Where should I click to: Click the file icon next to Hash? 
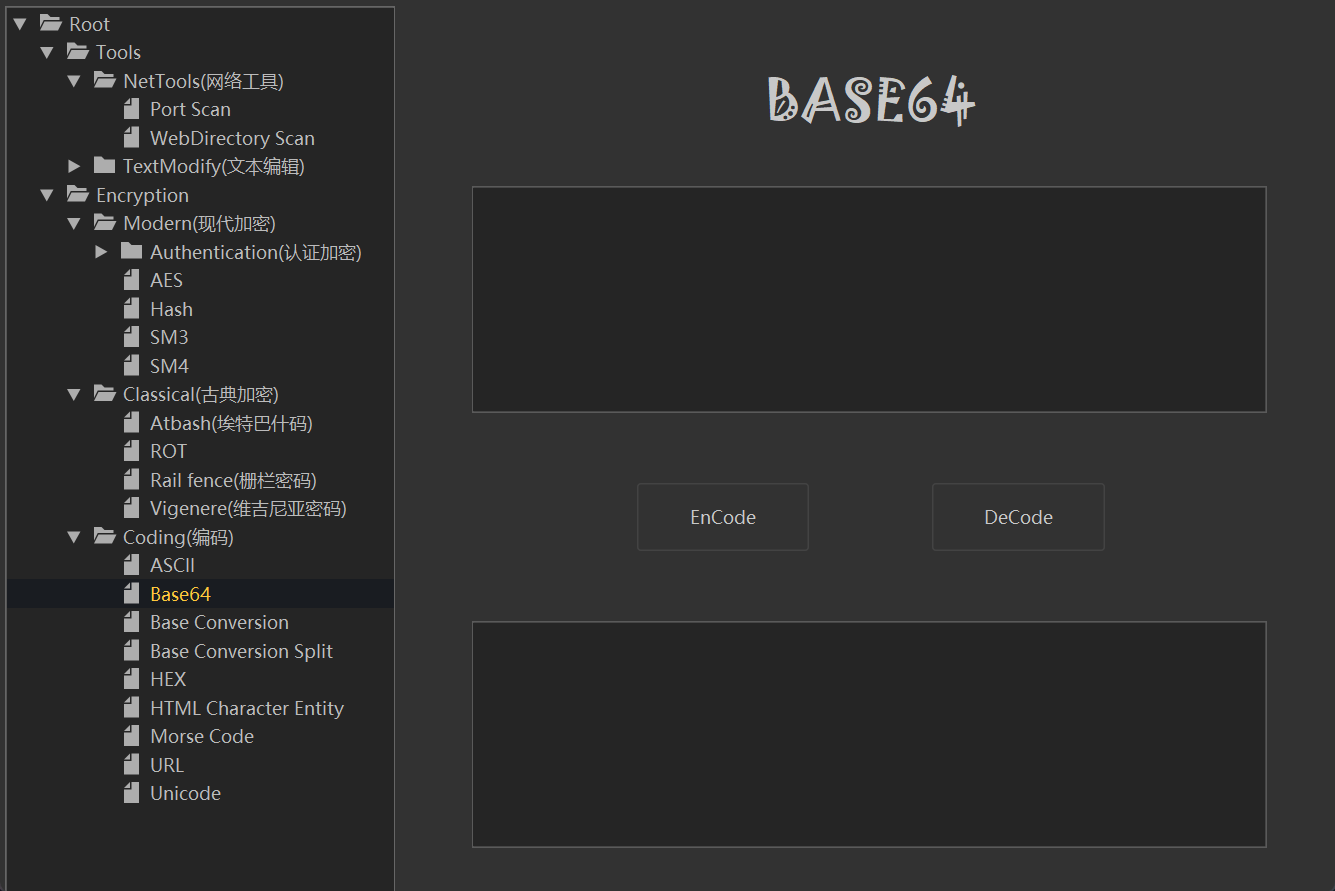(x=131, y=309)
